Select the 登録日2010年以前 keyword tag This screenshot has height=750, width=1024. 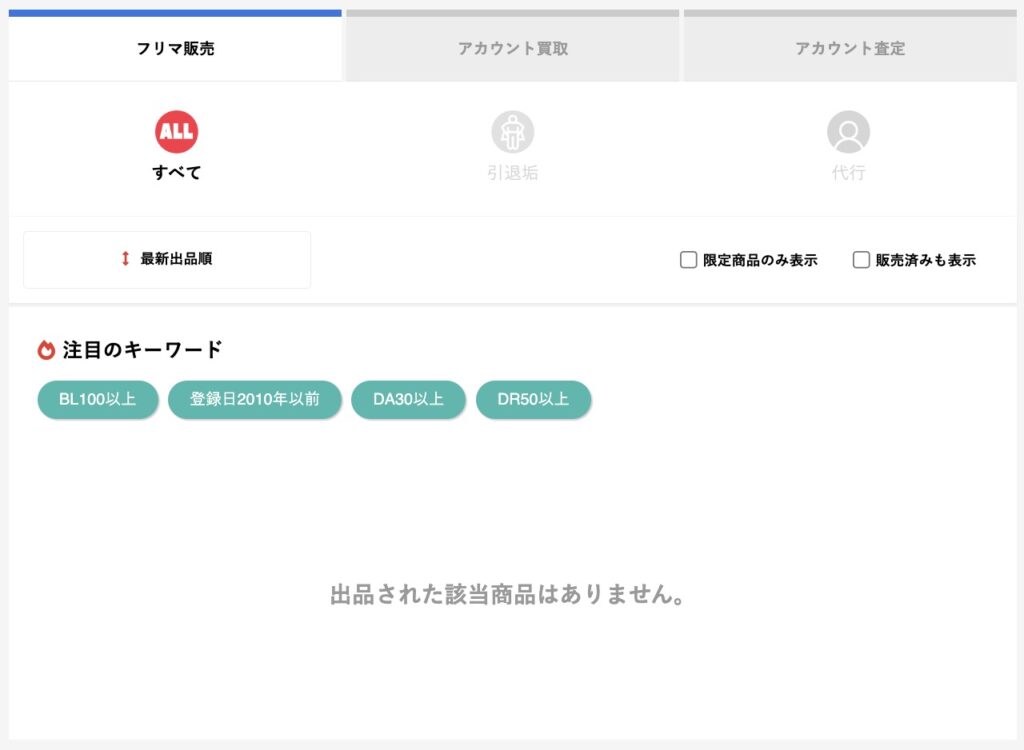click(255, 399)
